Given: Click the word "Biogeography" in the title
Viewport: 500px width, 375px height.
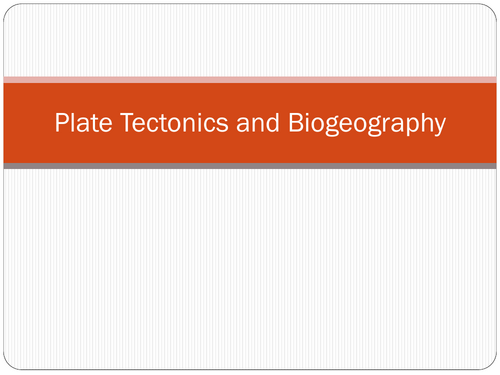Looking at the screenshot, I should pyautogui.click(x=367, y=124).
